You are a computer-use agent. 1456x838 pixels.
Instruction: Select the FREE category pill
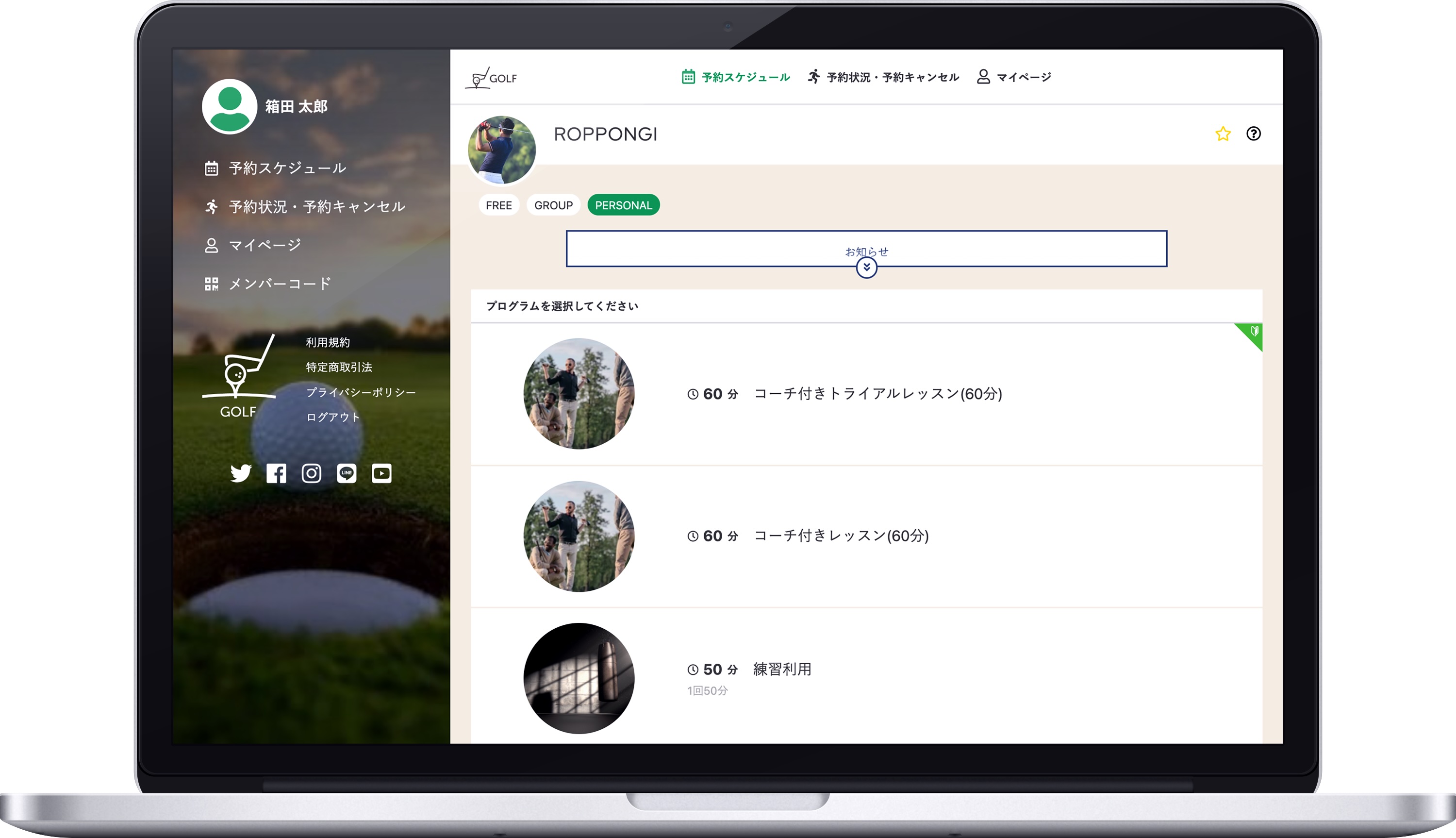pos(499,205)
